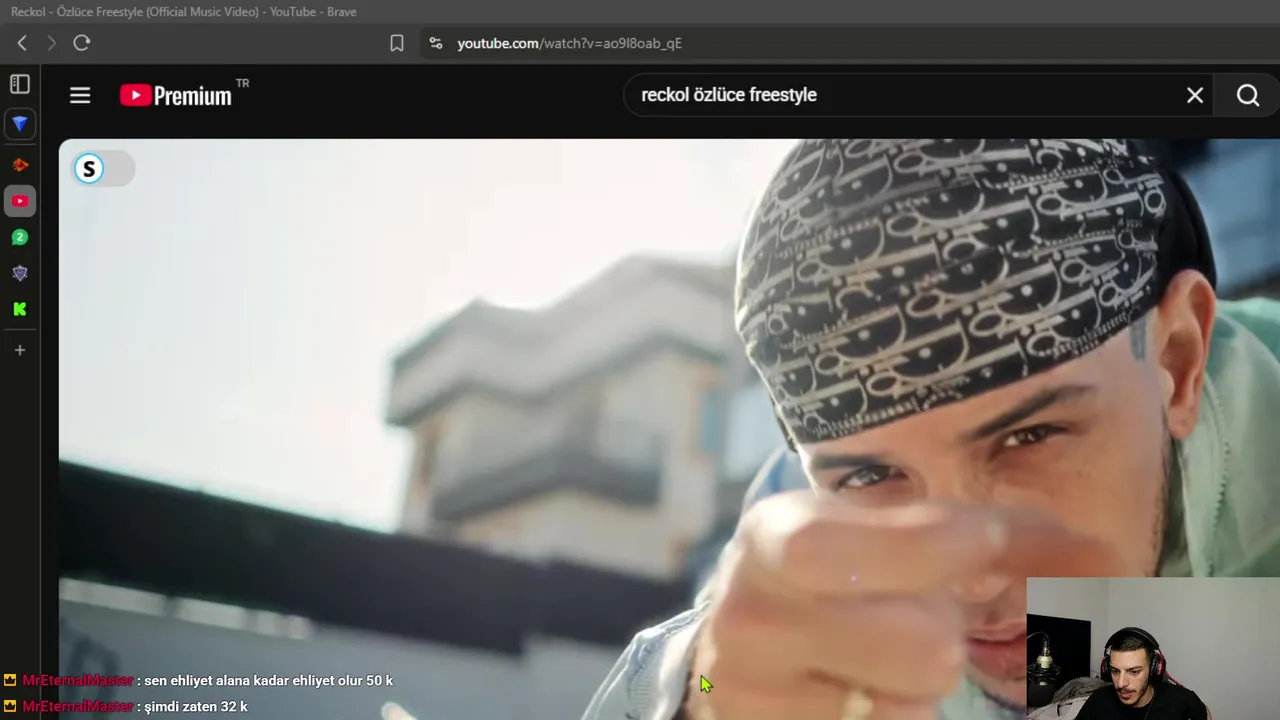Bookmark this page with the bookmark icon
The image size is (1280, 720).
pyautogui.click(x=397, y=43)
